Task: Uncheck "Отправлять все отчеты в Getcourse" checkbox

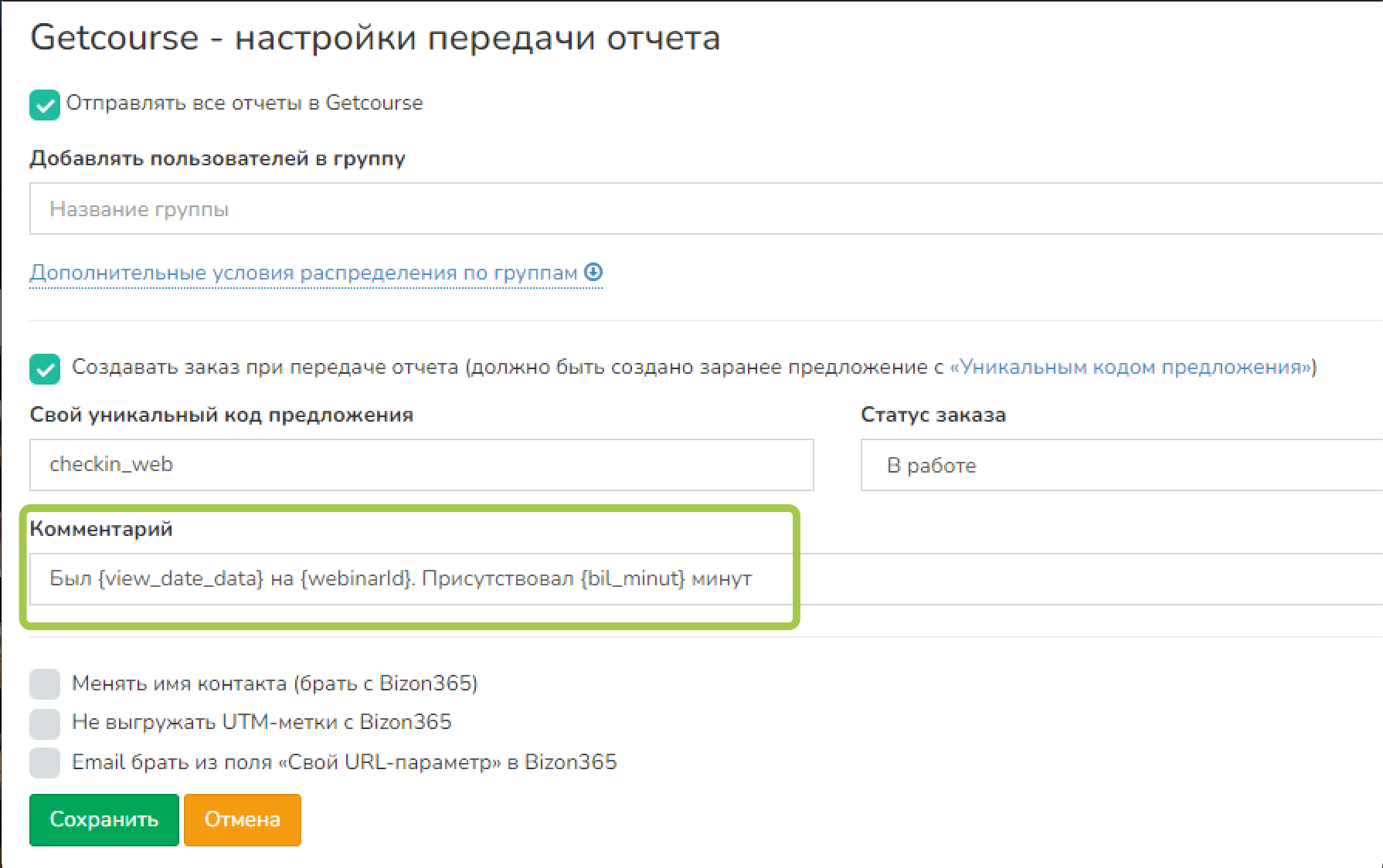Action: coord(45,104)
